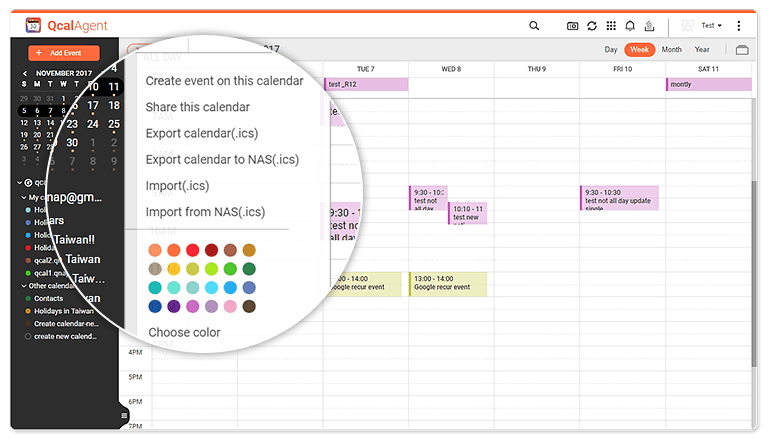
Task: Collapse the My calendars group
Action: tap(24, 197)
